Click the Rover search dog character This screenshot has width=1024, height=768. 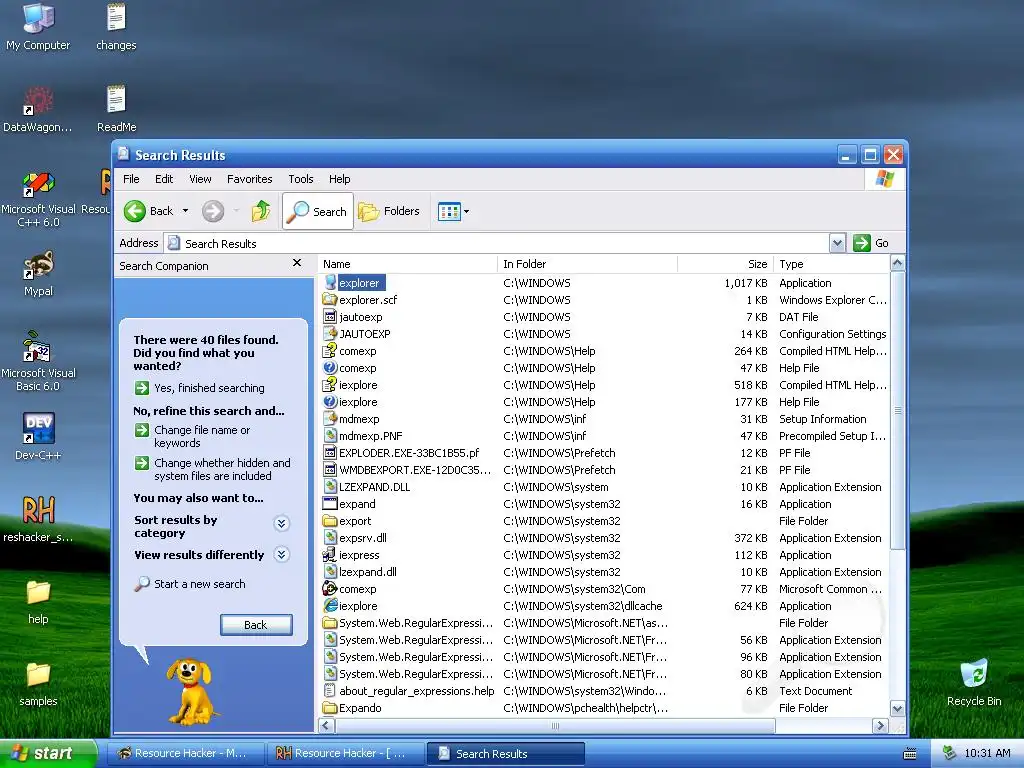pyautogui.click(x=190, y=692)
